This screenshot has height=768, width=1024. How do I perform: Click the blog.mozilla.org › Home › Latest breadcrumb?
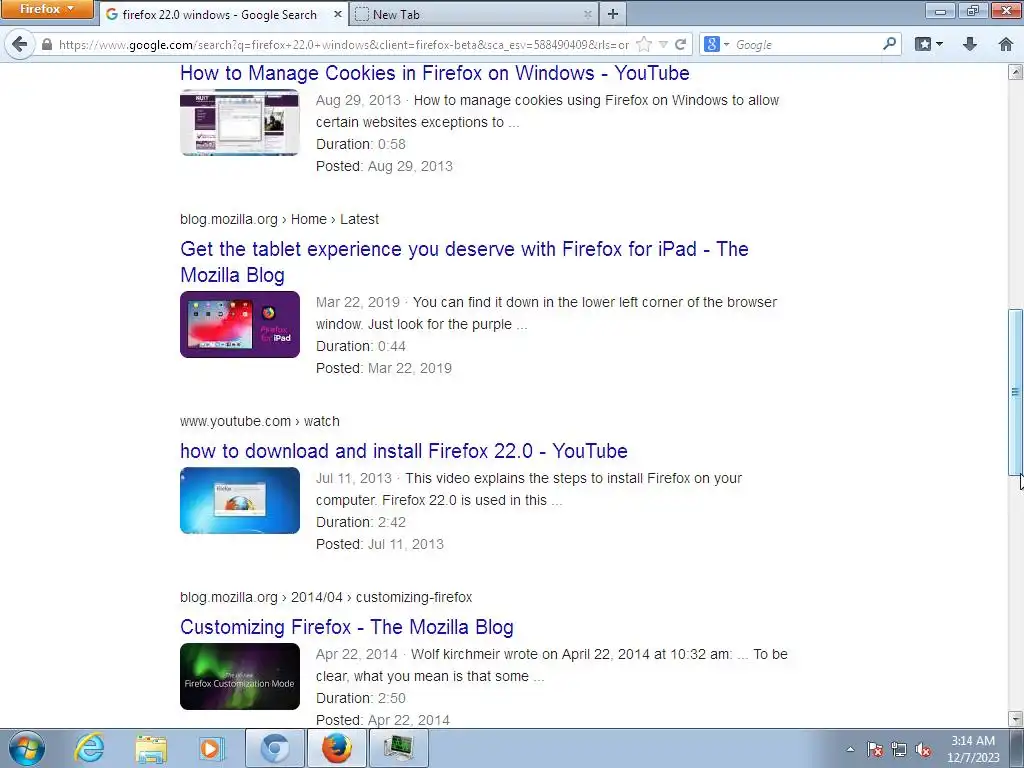280,219
